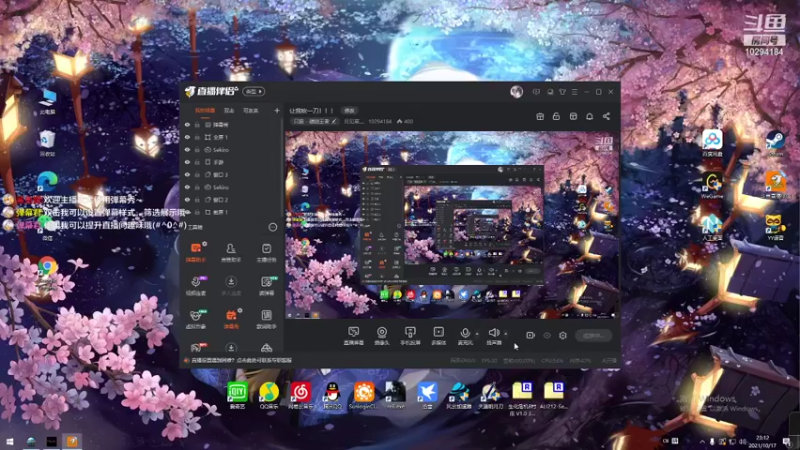Open 爱奇艺 icon in the dock
Viewport: 800px width, 450px height.
coord(237,396)
